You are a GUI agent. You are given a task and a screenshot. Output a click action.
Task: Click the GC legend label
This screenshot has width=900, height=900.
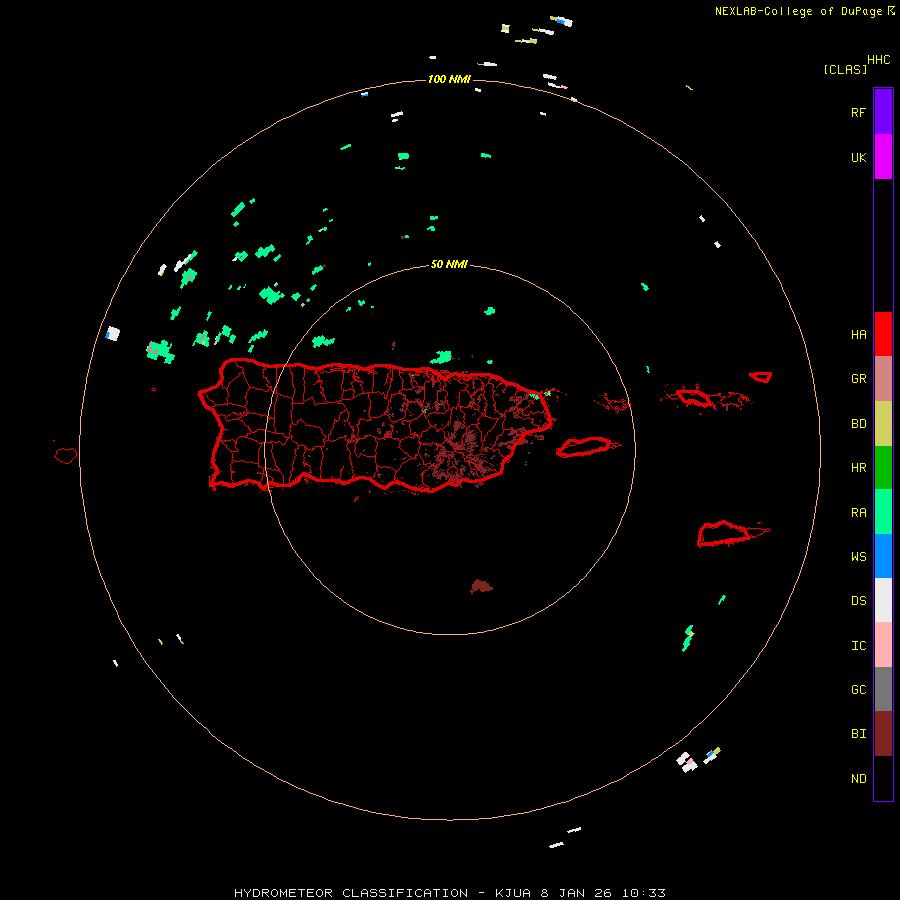(x=858, y=690)
